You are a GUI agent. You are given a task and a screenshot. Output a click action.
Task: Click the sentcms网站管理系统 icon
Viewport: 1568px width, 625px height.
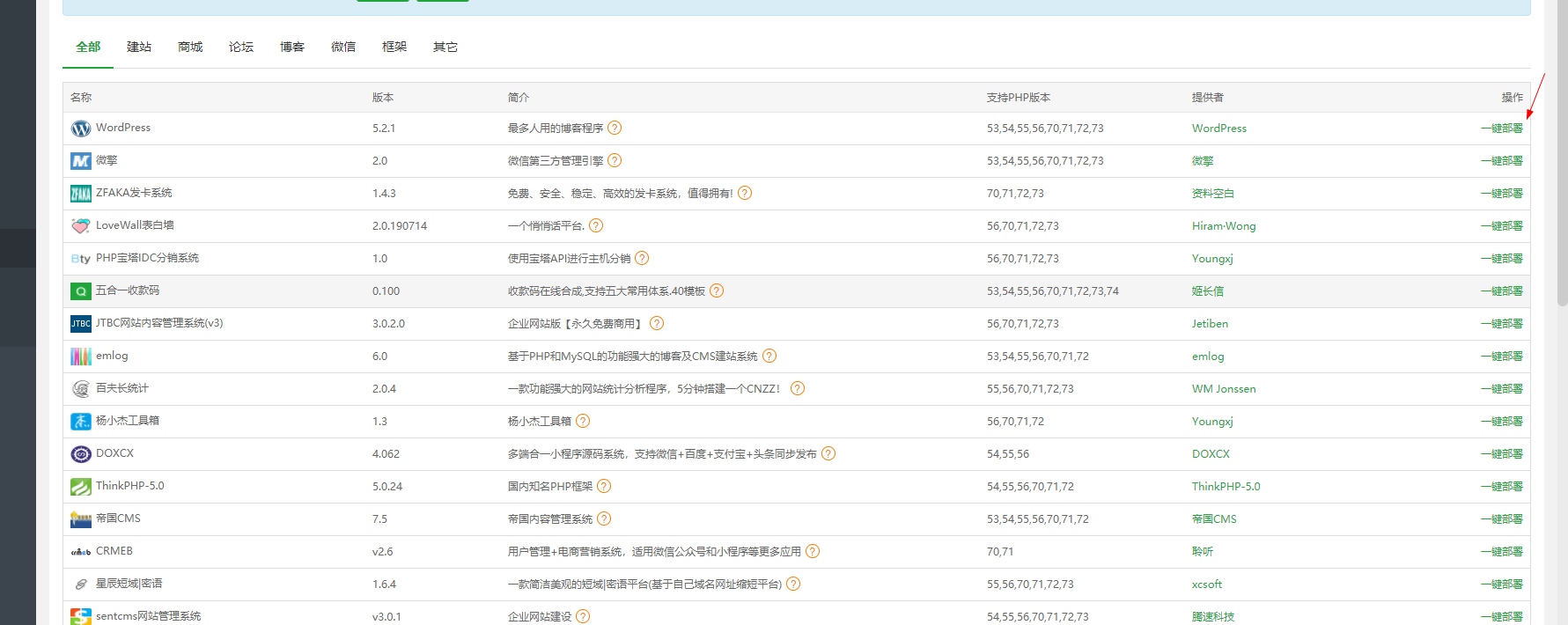[81, 617]
